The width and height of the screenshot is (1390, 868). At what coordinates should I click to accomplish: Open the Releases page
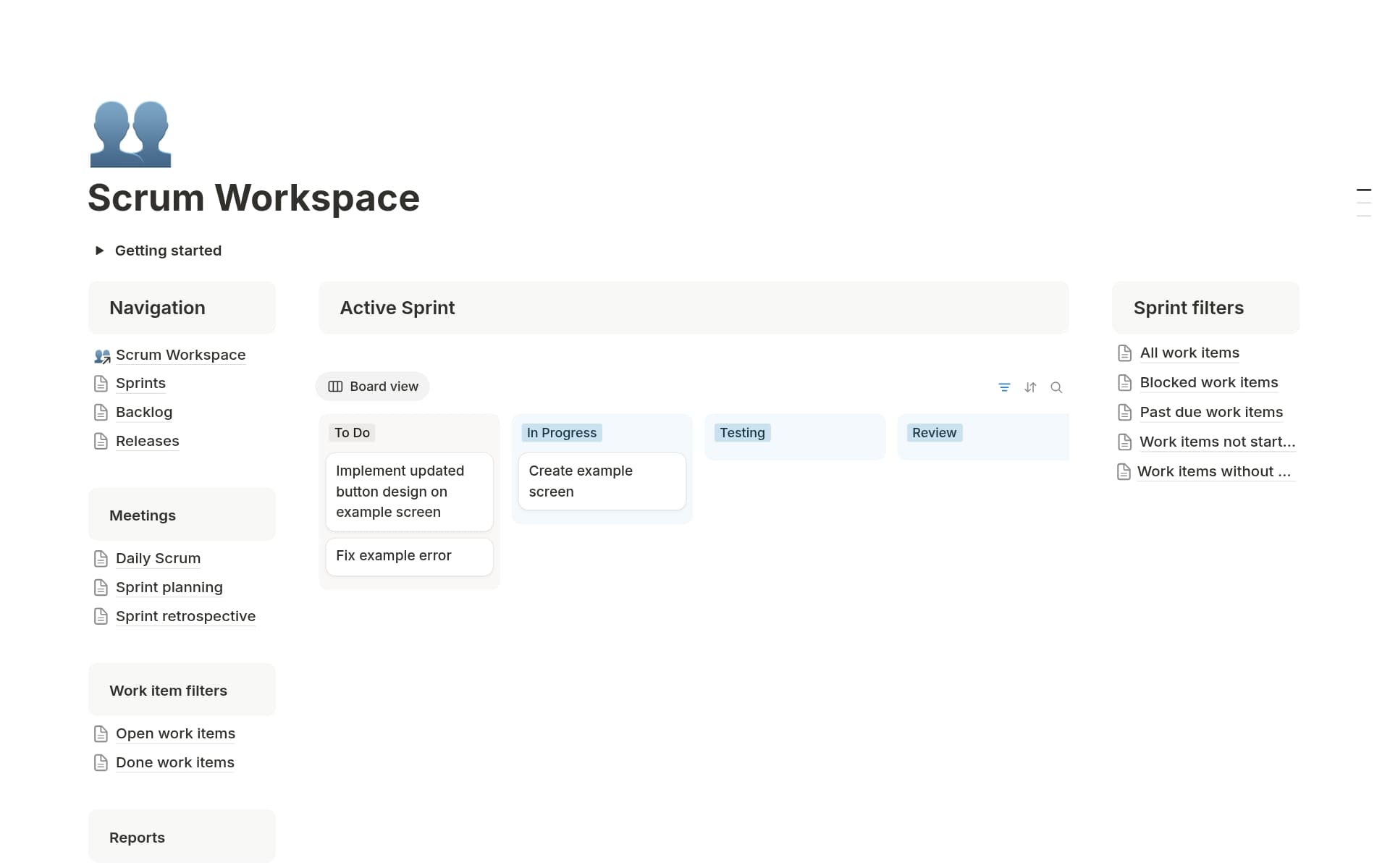tap(147, 441)
